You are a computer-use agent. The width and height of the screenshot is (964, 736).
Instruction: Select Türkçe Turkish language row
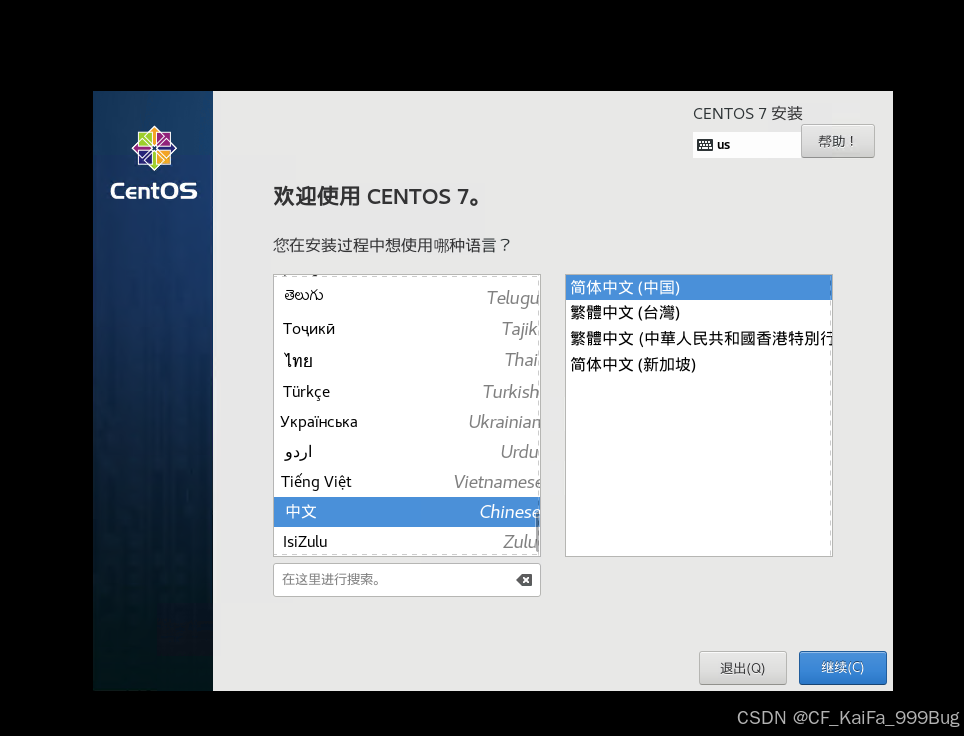tap(406, 392)
